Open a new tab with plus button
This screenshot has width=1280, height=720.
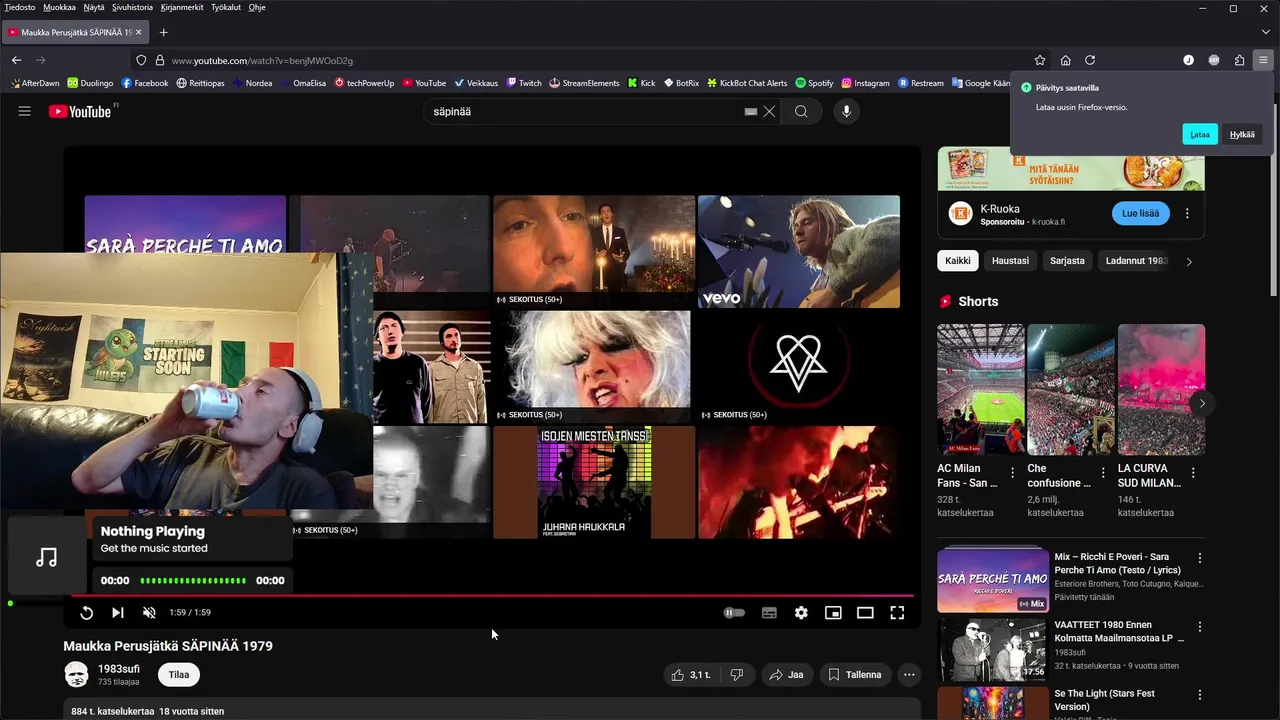tap(163, 32)
